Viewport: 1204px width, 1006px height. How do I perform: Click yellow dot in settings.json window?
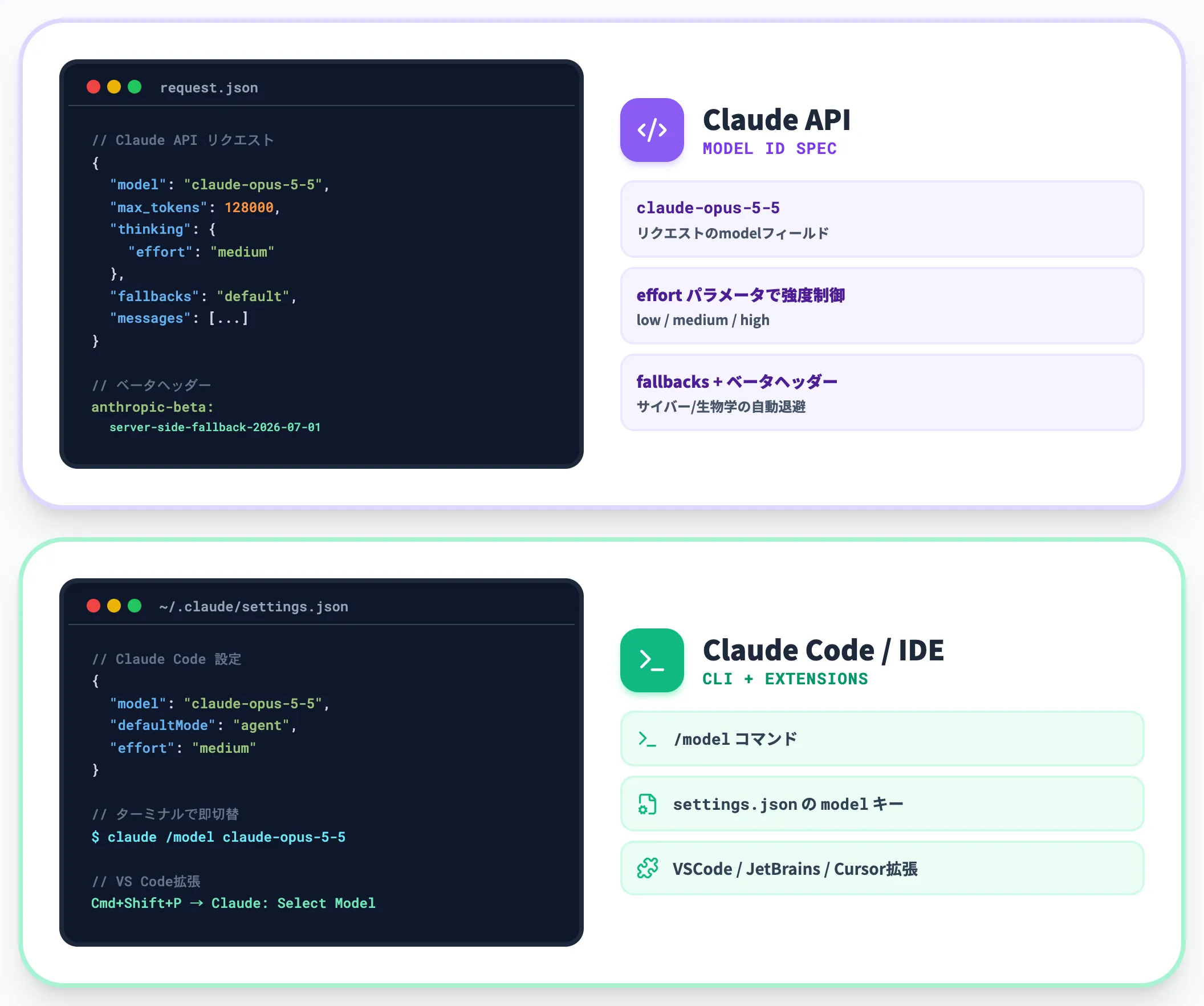click(x=114, y=606)
